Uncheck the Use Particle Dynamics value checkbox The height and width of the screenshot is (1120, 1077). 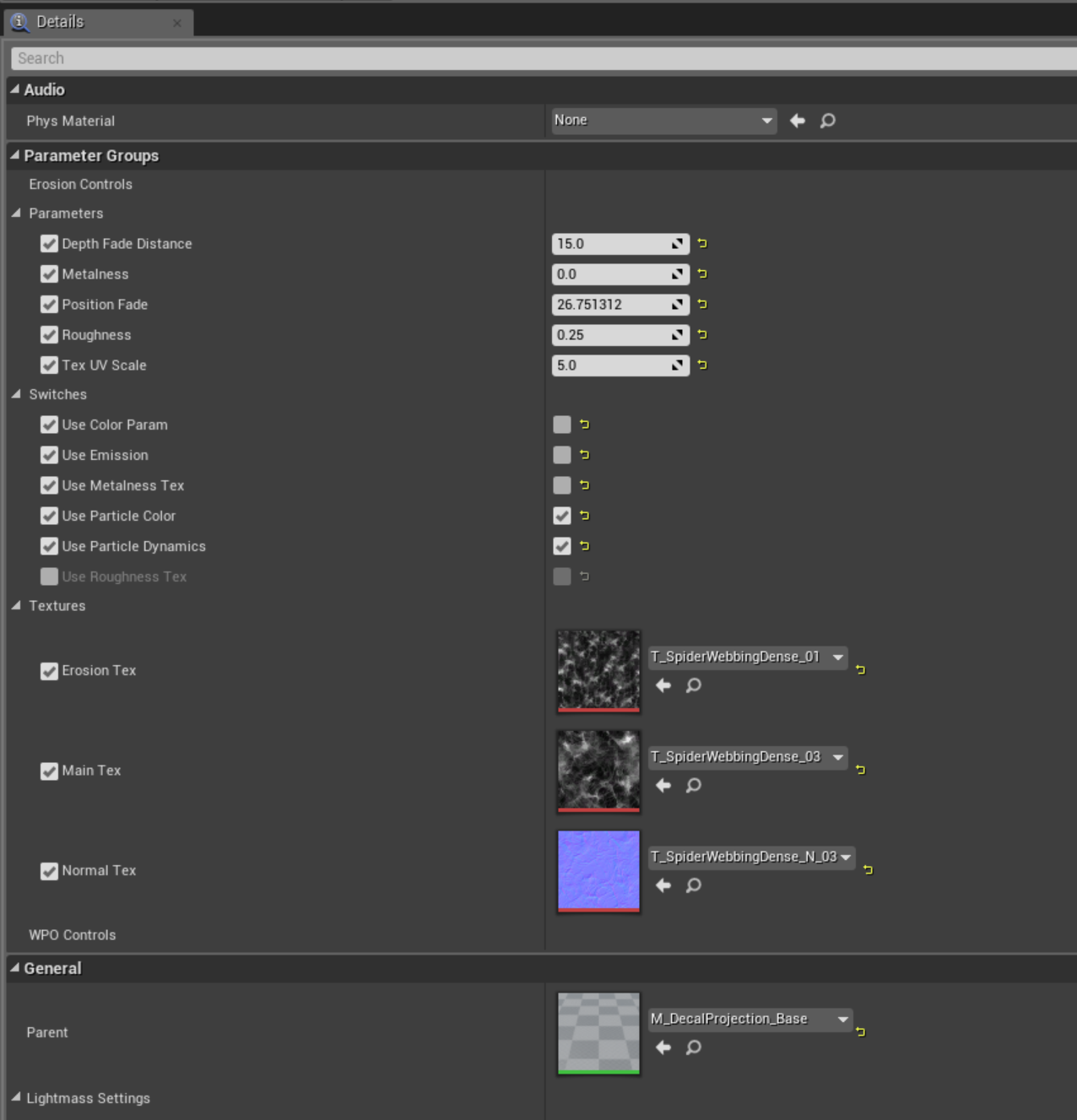[562, 546]
